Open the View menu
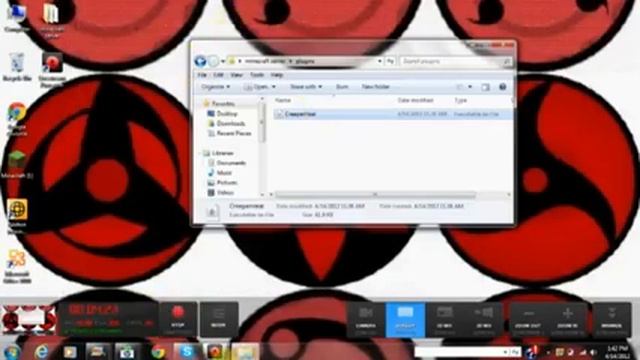This screenshot has height=360, width=640. (x=236, y=75)
